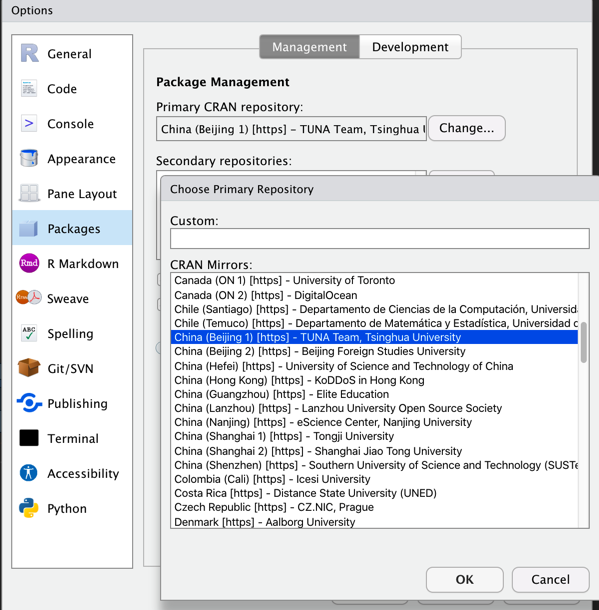Open Git/SVN options section
The height and width of the screenshot is (610, 599).
(72, 368)
